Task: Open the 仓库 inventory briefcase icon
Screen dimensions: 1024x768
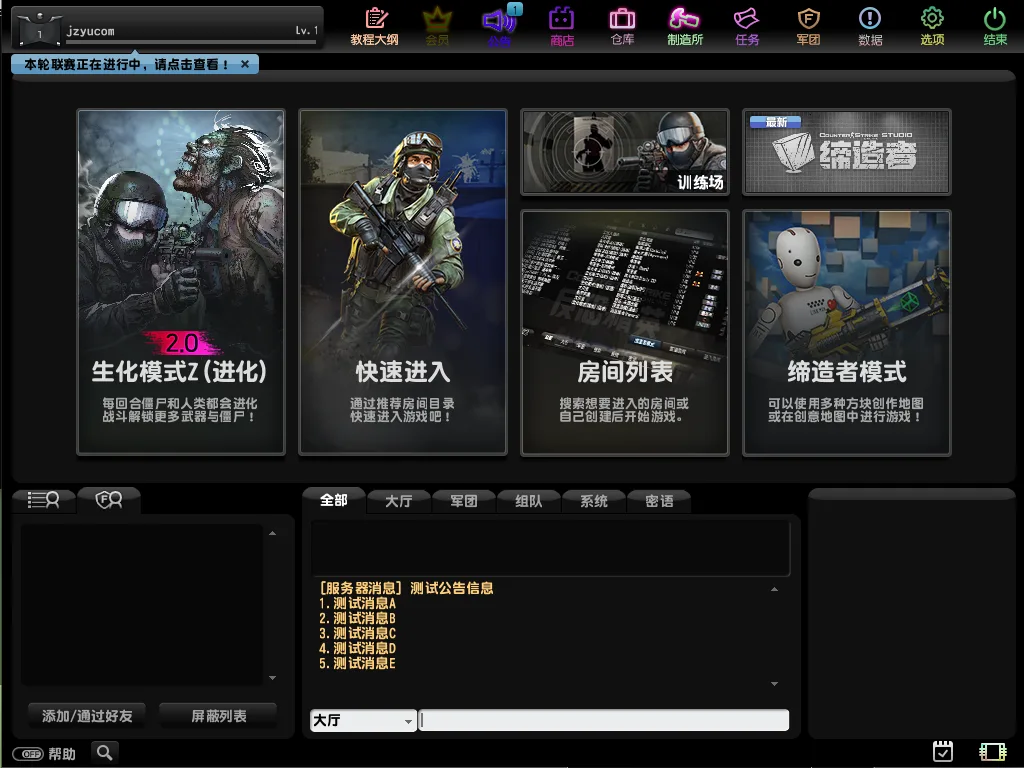Action: click(x=622, y=26)
